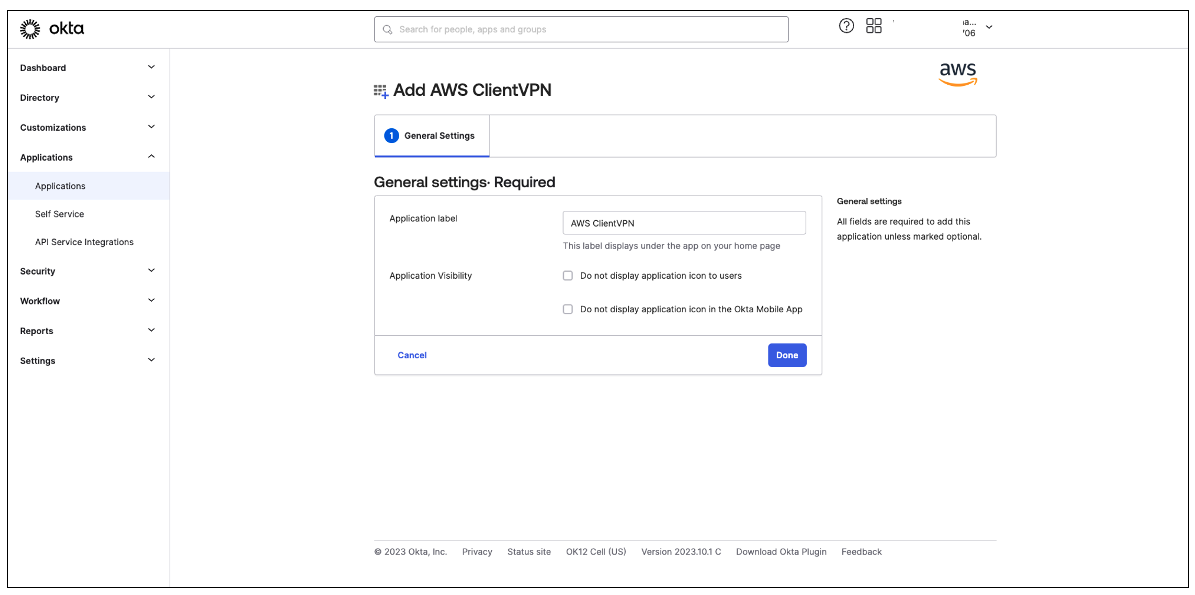Viewport: 1195px width, 595px height.
Task: Click the OK12 Cell (US) footer text
Action: (596, 552)
